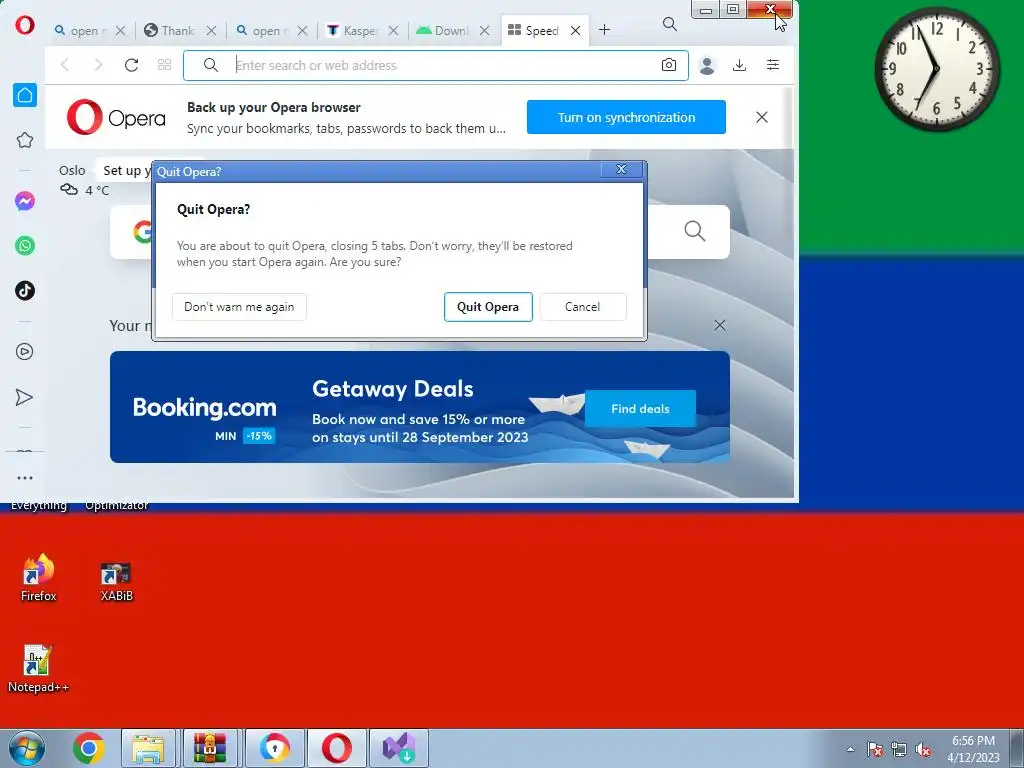Open the Player sidebar icon
The height and width of the screenshot is (768, 1024).
25,352
